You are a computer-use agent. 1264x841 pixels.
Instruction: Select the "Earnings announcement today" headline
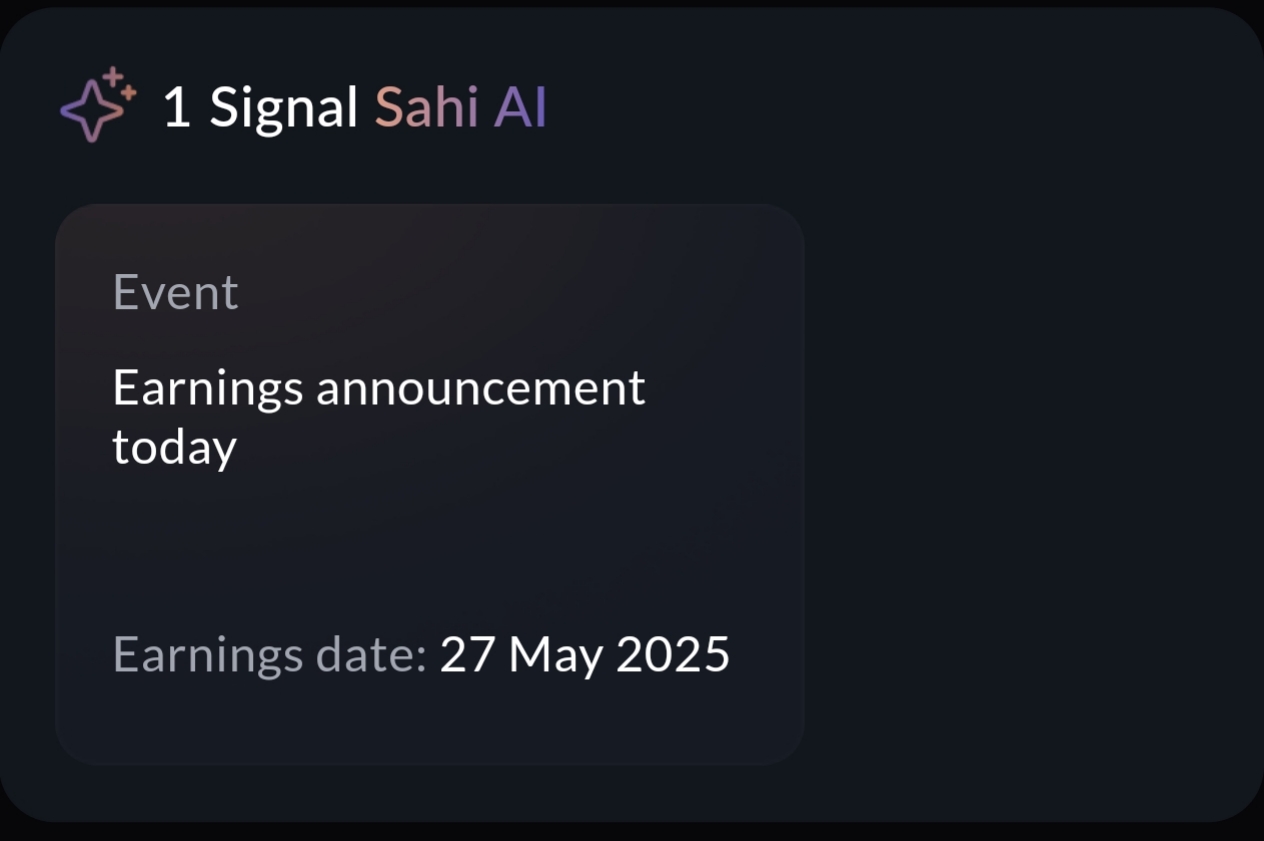(378, 416)
